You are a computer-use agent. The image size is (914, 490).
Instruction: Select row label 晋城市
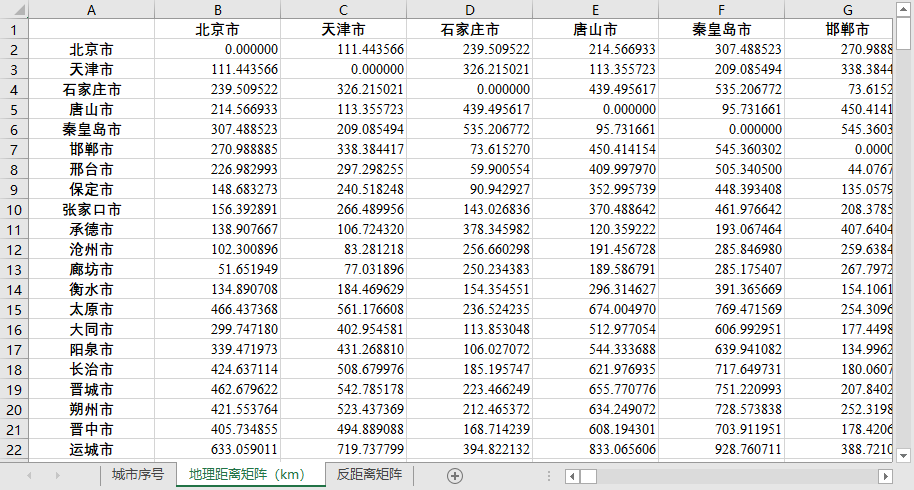tap(92, 390)
